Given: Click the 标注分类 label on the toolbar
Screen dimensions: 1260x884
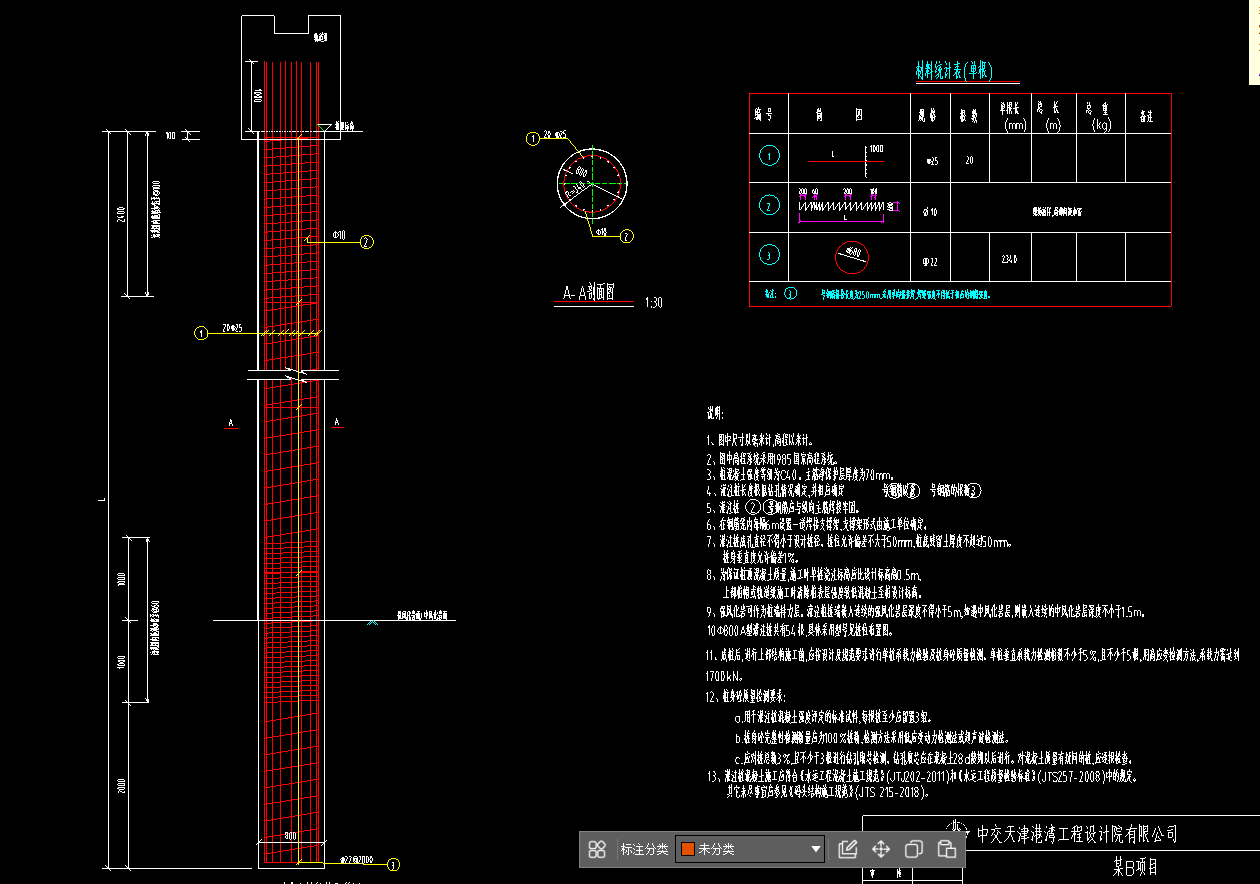Looking at the screenshot, I should (x=645, y=850).
